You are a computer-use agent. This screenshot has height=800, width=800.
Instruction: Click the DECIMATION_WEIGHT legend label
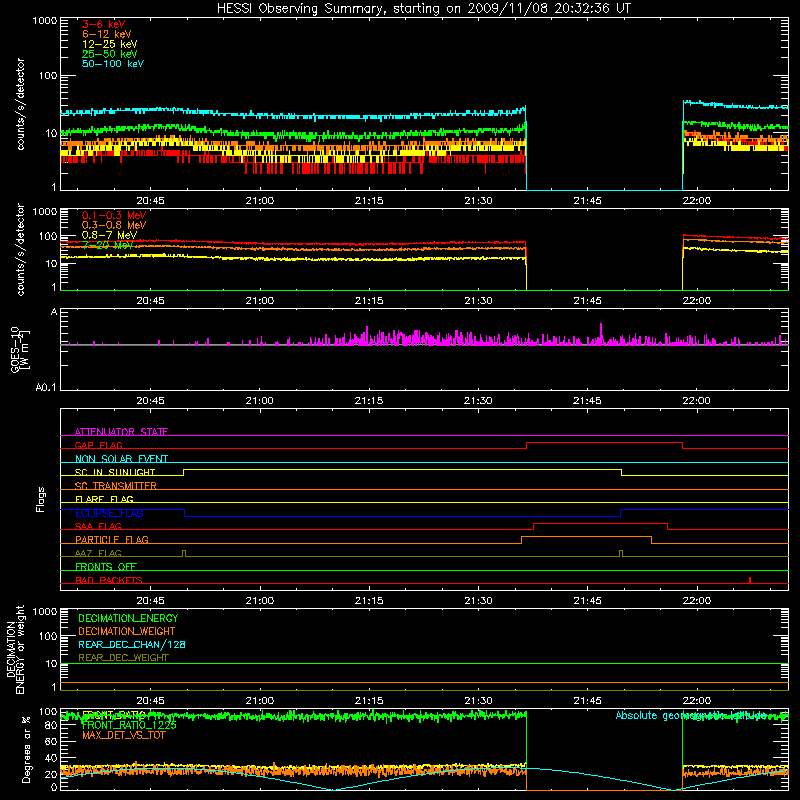[127, 631]
